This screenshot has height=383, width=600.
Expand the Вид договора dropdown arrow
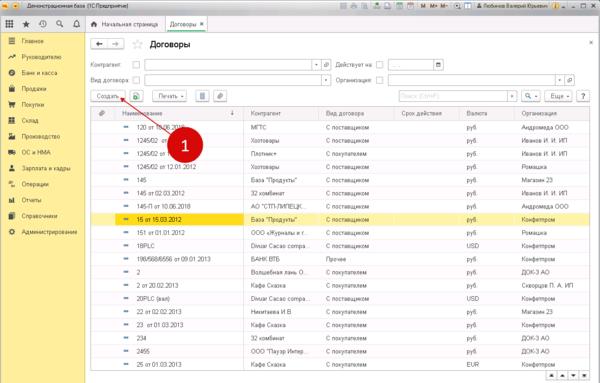click(x=326, y=80)
